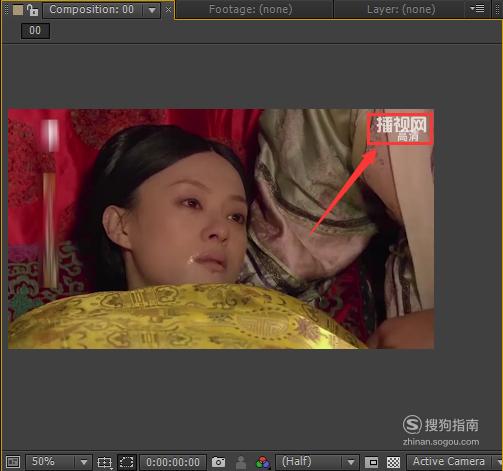
Task: Switch to the Footage: (none) tab
Action: pos(250,9)
